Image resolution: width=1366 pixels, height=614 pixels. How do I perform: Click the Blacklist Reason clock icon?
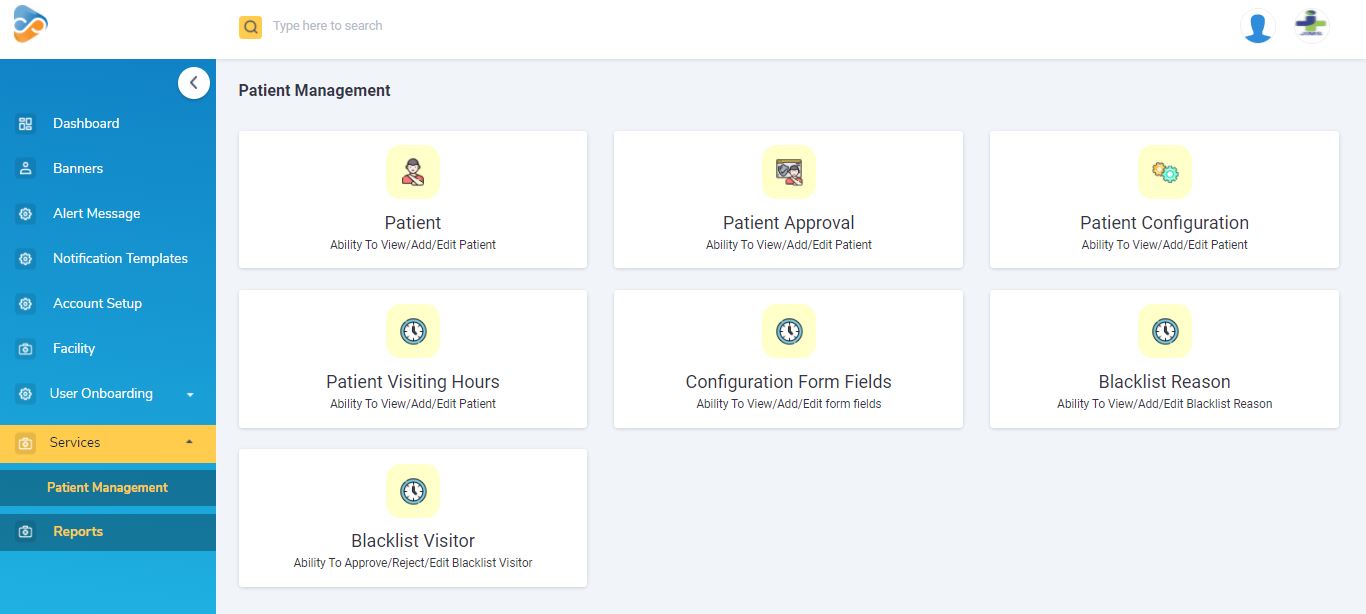click(1165, 331)
